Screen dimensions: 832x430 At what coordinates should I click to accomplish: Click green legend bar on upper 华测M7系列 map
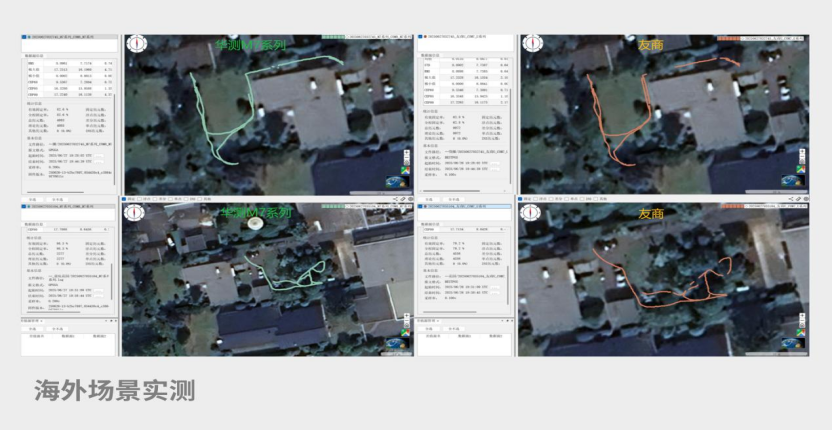[332, 37]
